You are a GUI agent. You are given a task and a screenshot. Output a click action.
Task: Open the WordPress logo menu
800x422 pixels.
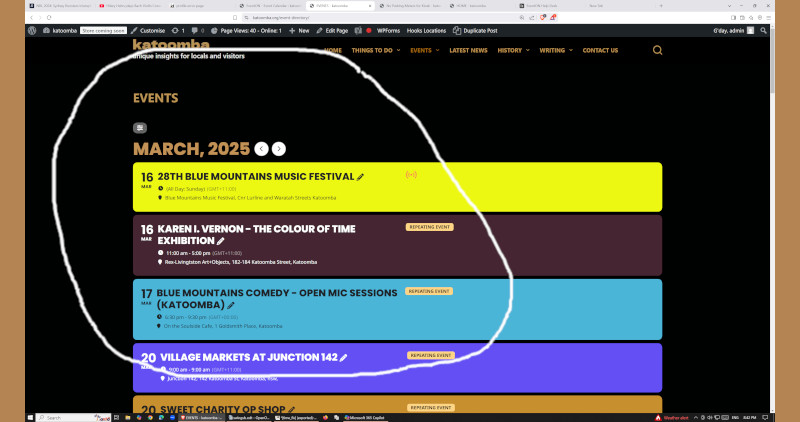click(x=32, y=31)
